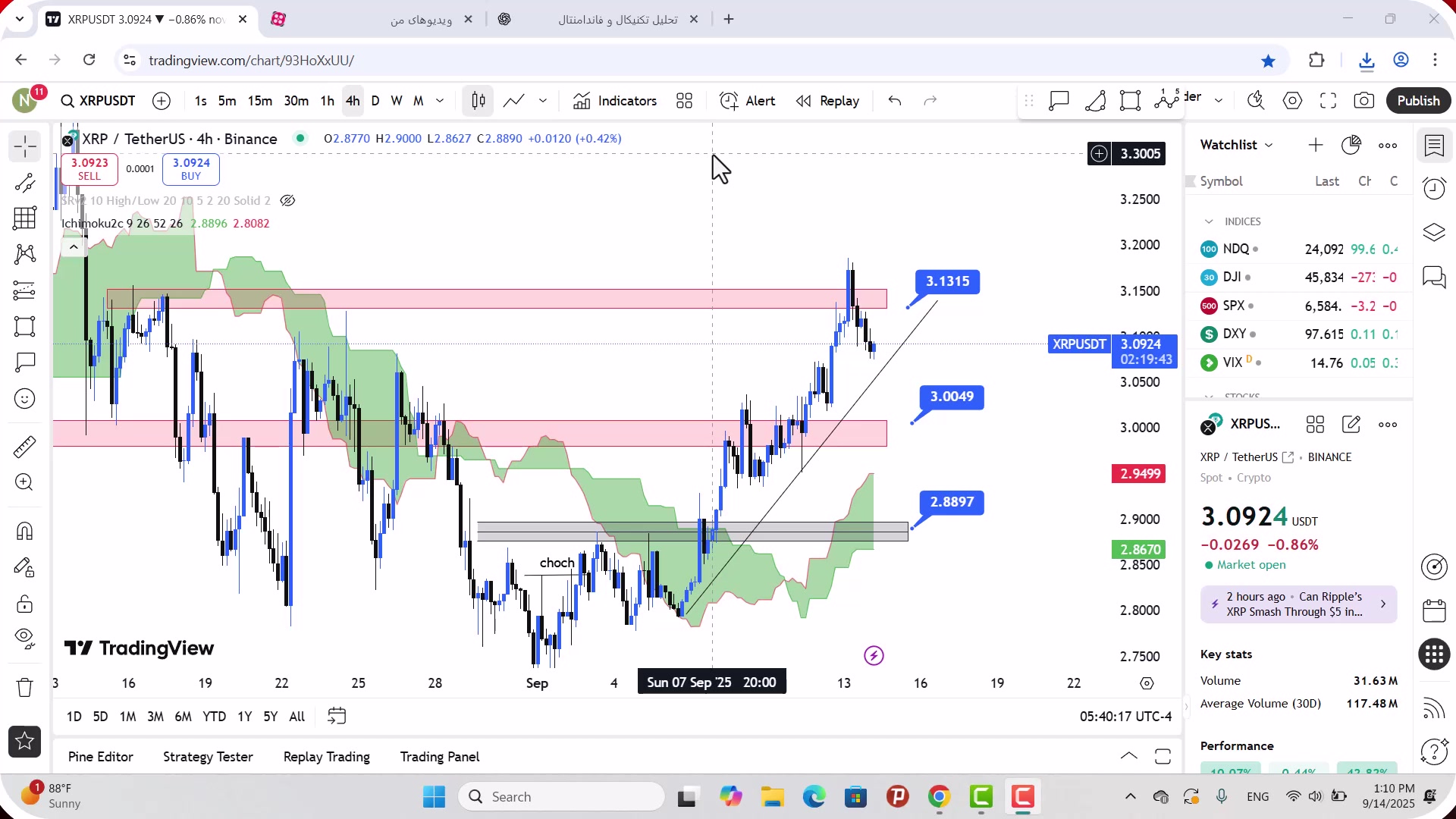Undo the last chart action
Image resolution: width=1456 pixels, height=819 pixels.
pos(895,101)
